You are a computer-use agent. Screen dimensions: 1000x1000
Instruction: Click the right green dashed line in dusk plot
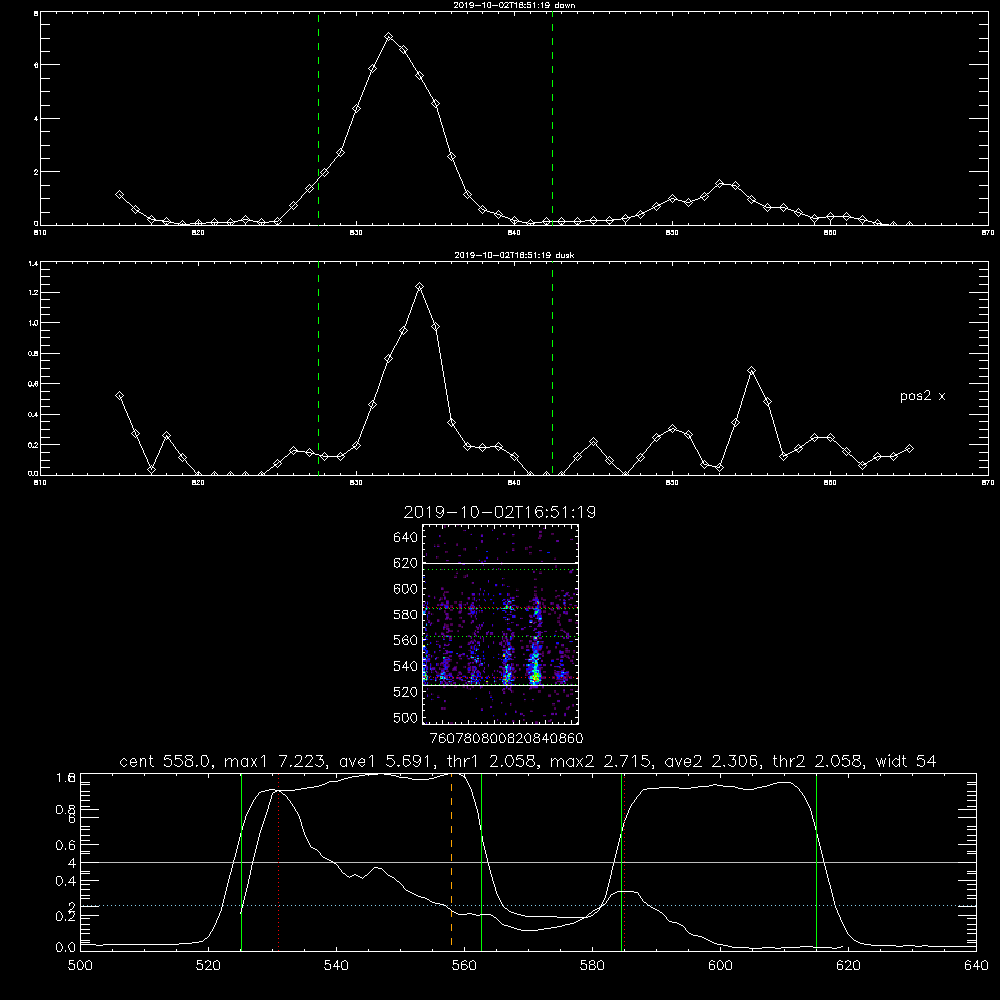tap(552, 368)
